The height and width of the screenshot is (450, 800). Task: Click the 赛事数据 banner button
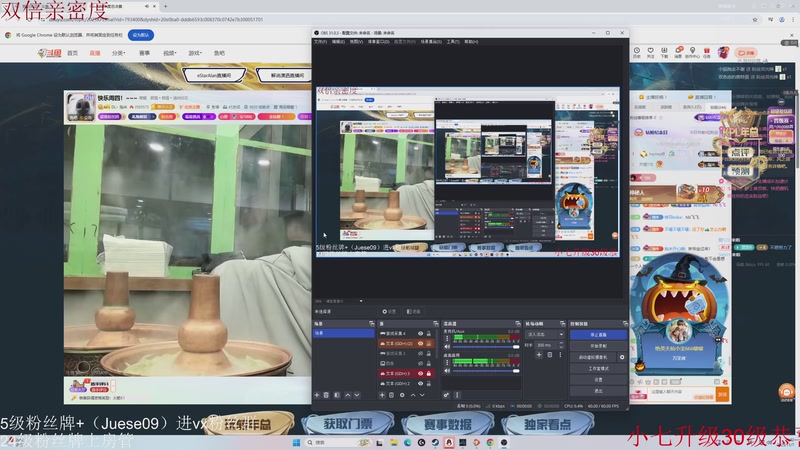(448, 423)
